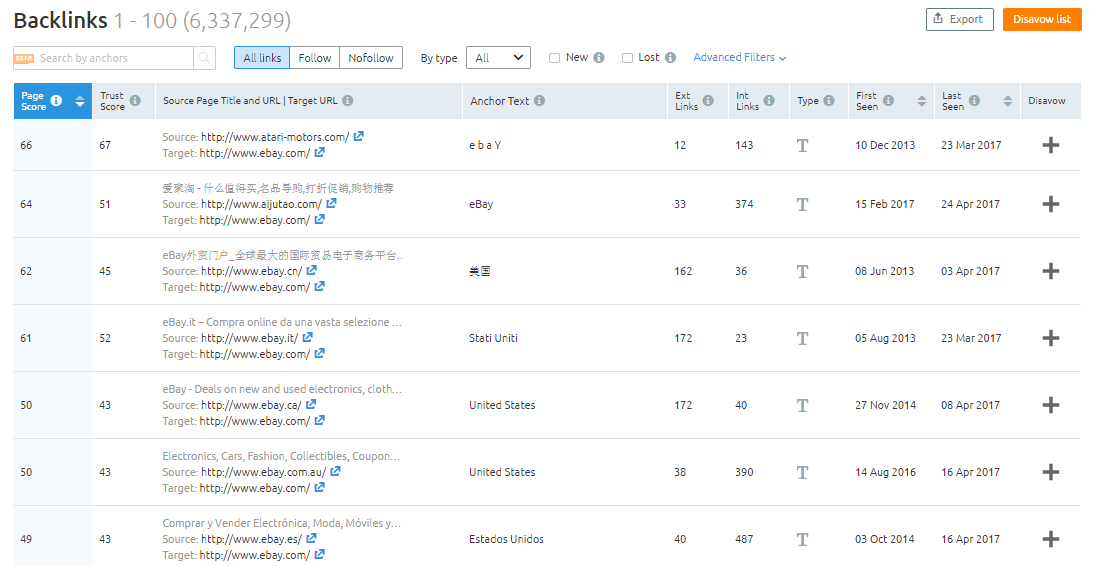The image size is (1099, 566).
Task: Click ext links value 162
Action: pyautogui.click(x=683, y=271)
